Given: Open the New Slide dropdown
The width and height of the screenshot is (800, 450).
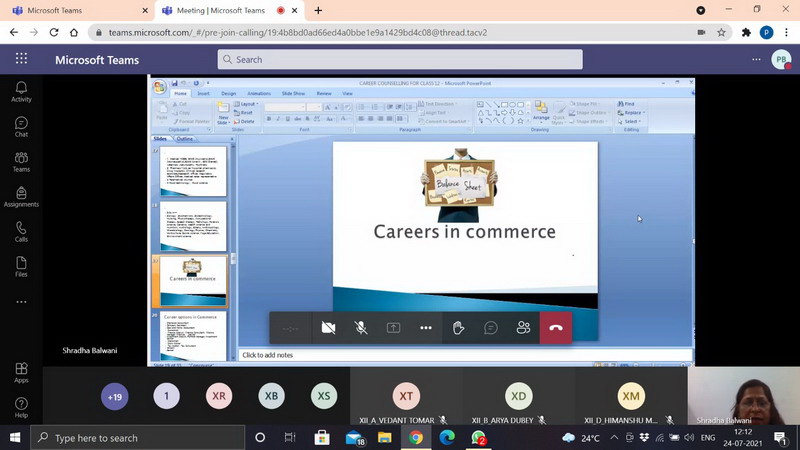Looking at the screenshot, I should tap(223, 120).
